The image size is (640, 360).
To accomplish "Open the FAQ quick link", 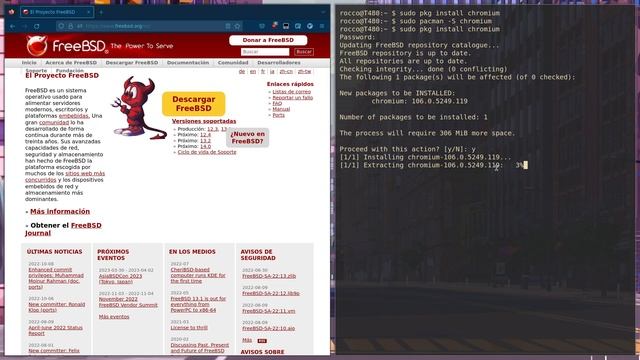I will (277, 103).
